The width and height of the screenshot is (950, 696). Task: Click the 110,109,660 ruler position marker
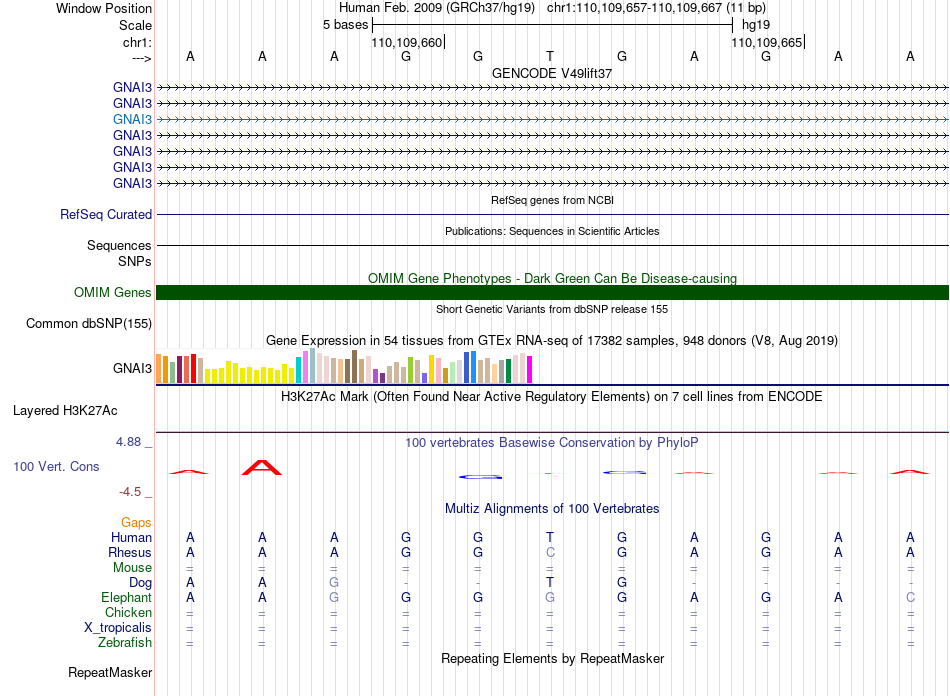tap(407, 42)
